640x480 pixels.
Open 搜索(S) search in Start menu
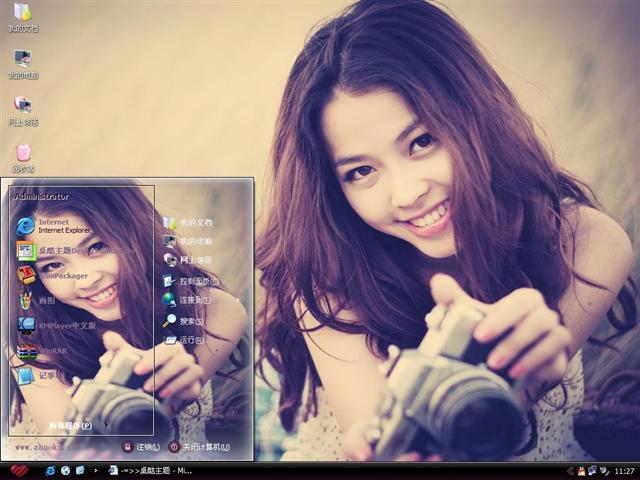[x=183, y=321]
